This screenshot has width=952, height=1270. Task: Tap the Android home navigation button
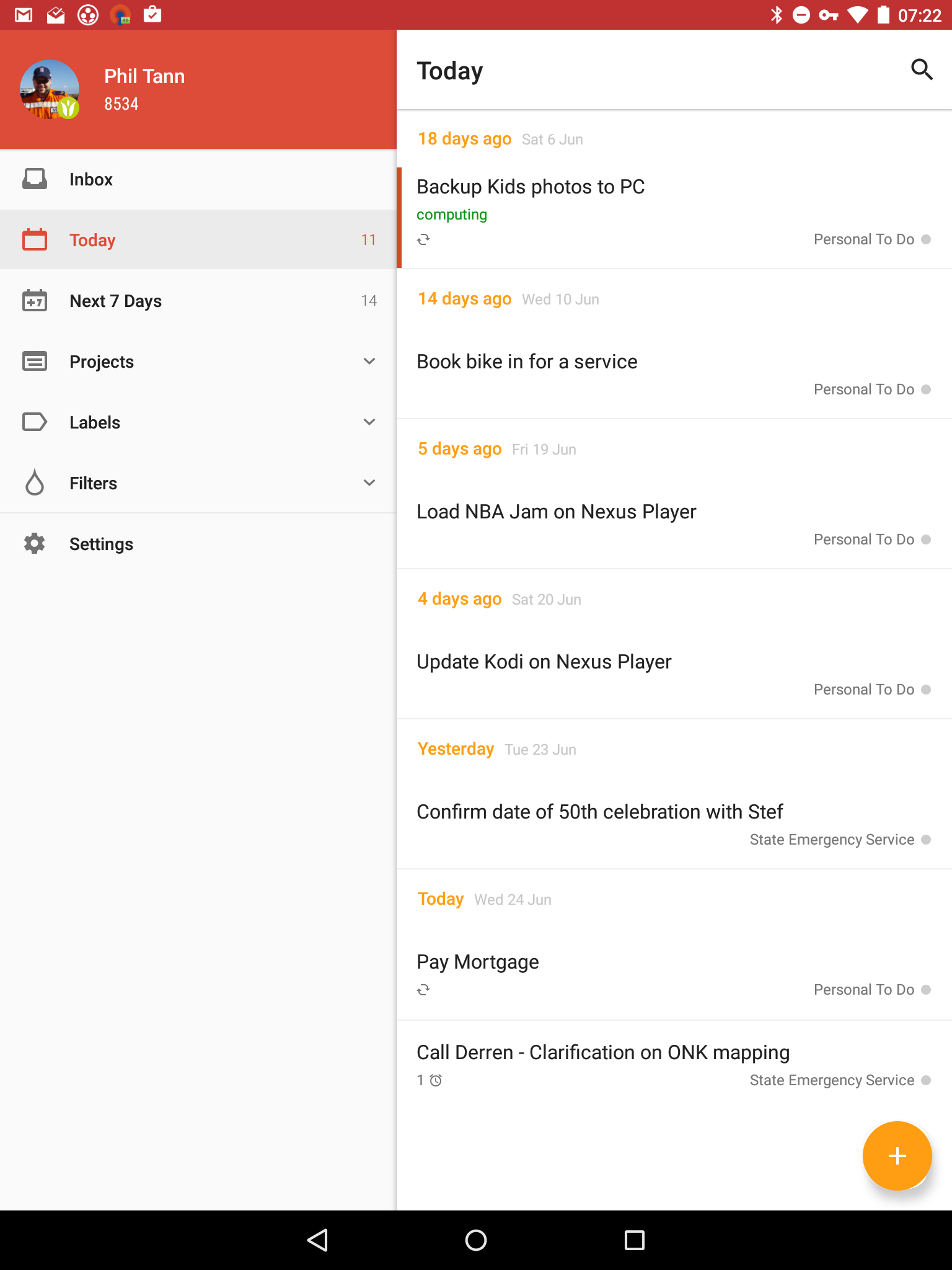pos(476,1240)
